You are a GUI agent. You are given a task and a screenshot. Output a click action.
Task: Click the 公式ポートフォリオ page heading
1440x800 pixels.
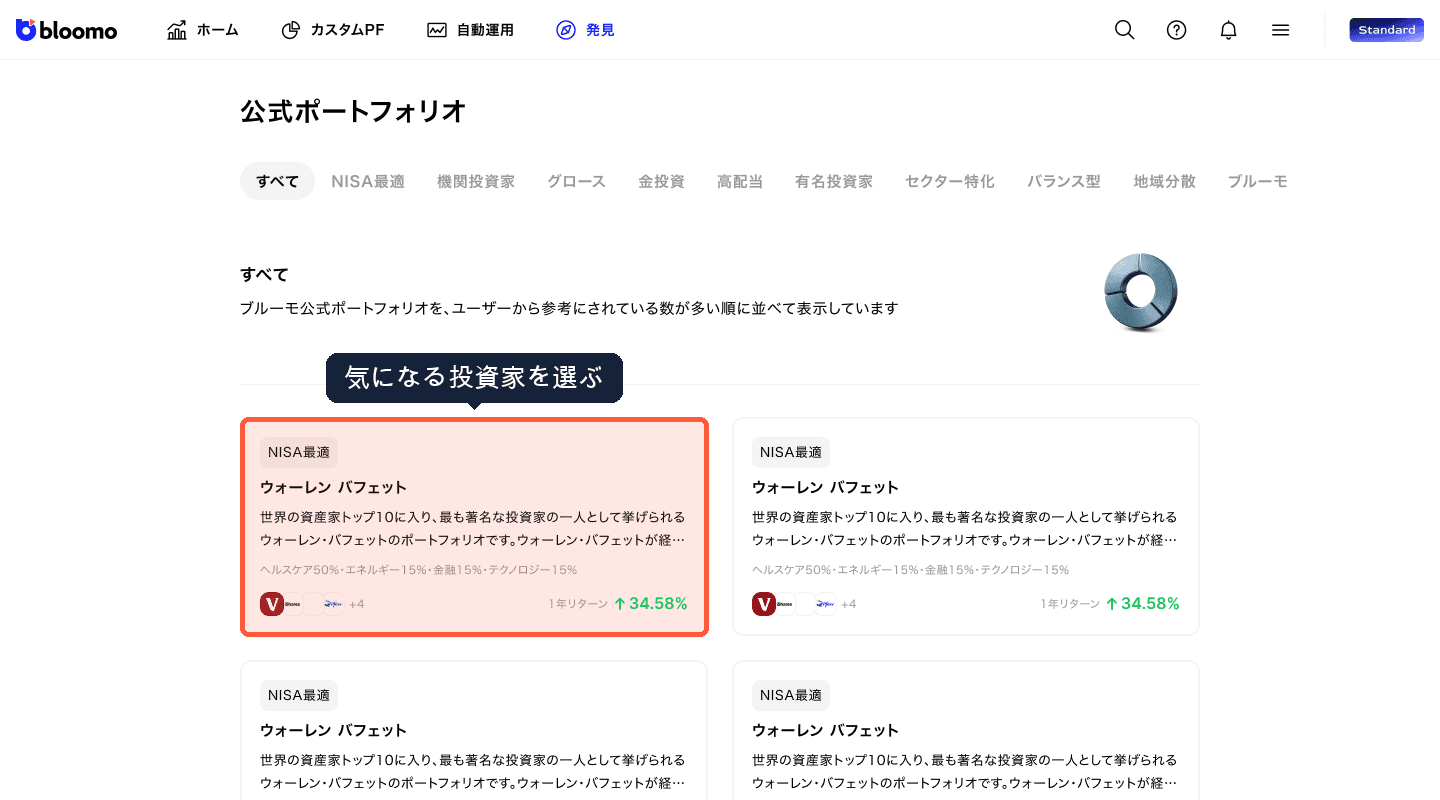coord(353,111)
